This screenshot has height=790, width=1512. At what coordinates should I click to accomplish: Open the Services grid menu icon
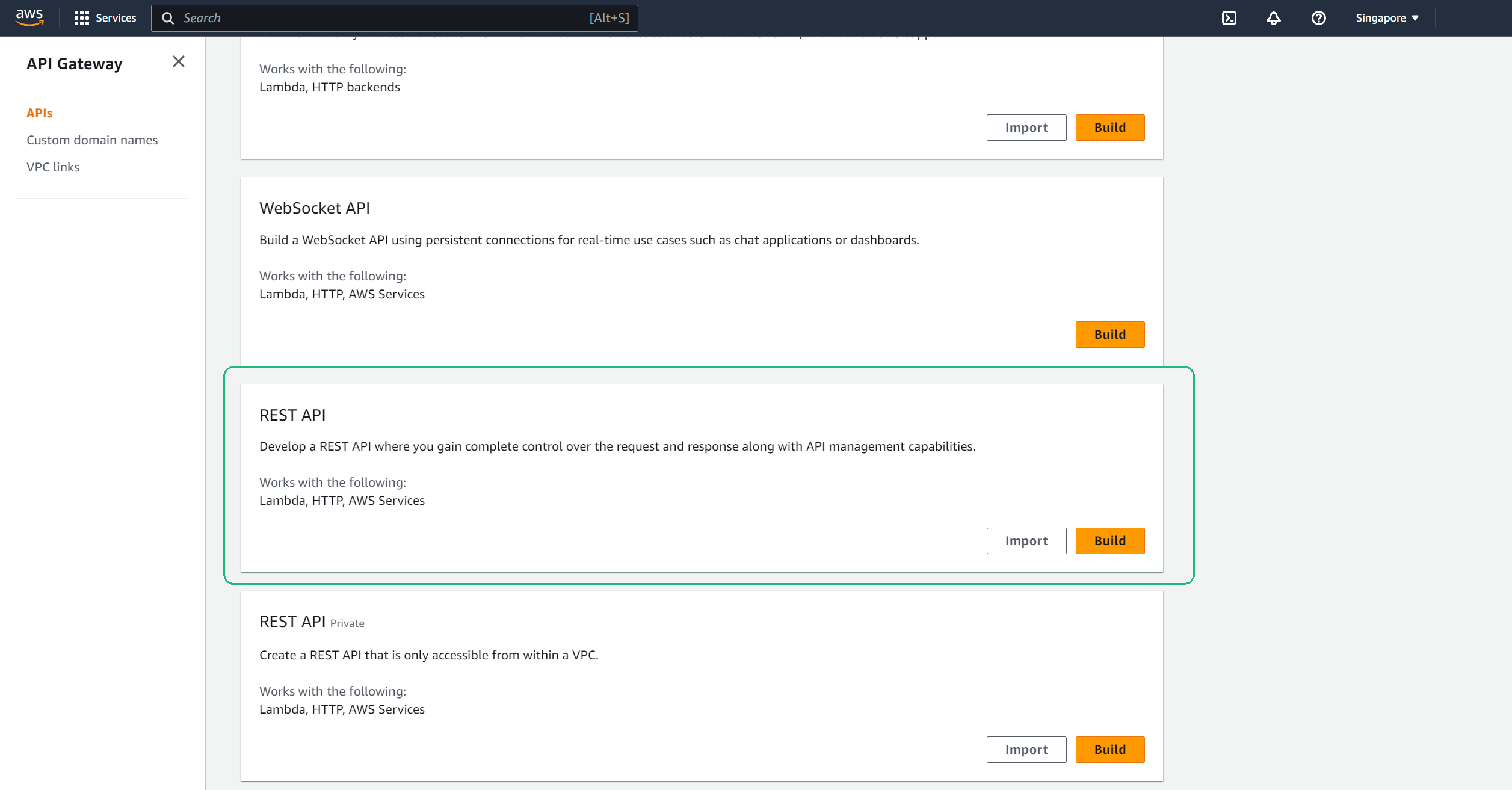81,18
